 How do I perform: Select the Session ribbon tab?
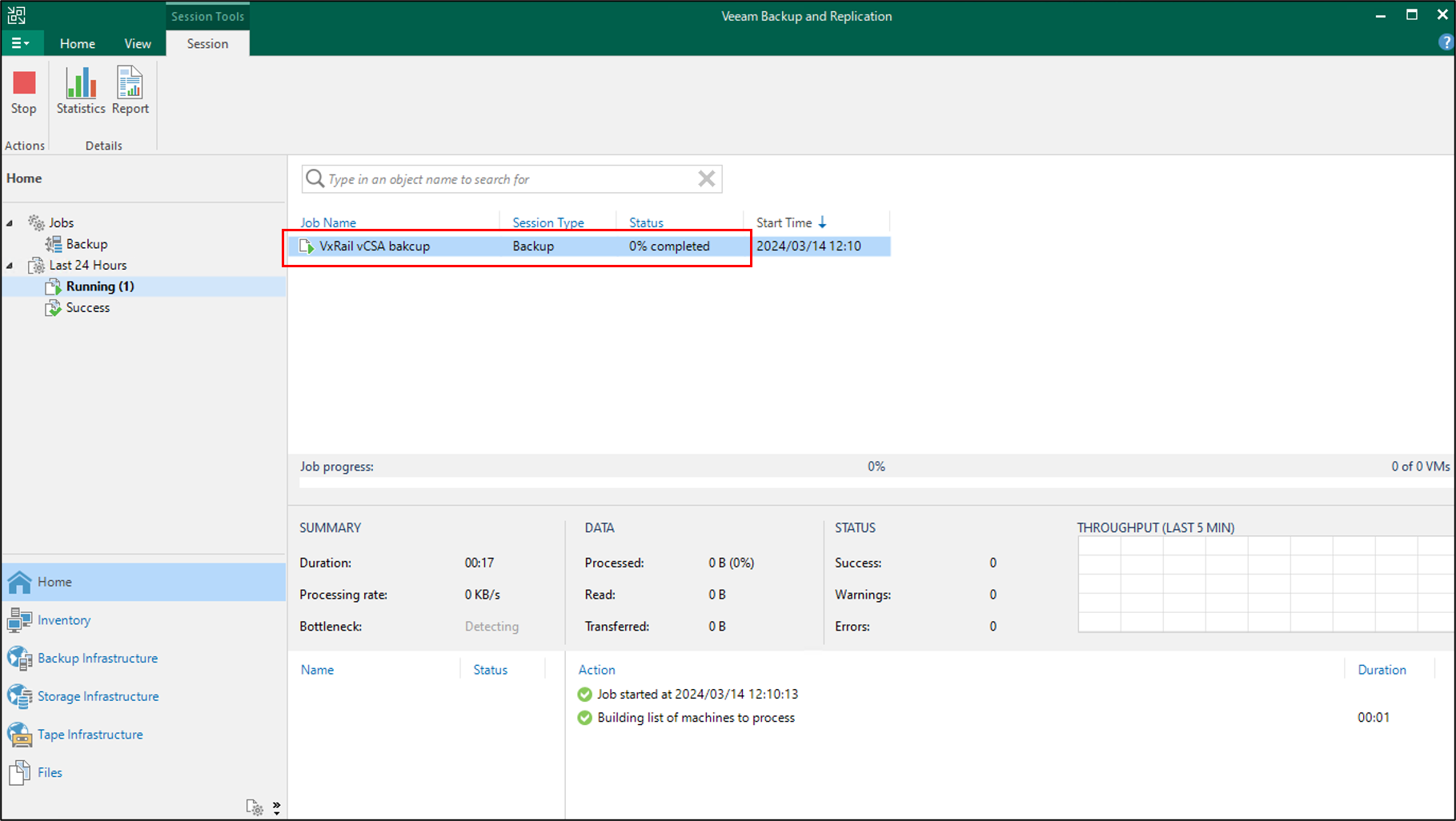pyautogui.click(x=207, y=43)
